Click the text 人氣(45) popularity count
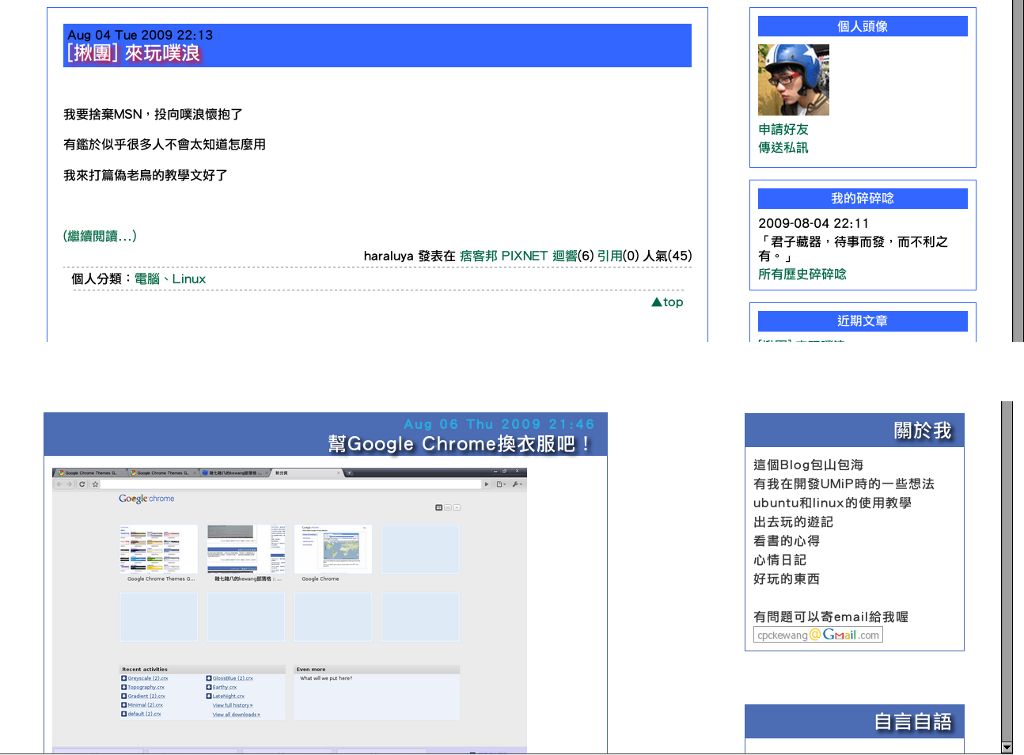 667,256
